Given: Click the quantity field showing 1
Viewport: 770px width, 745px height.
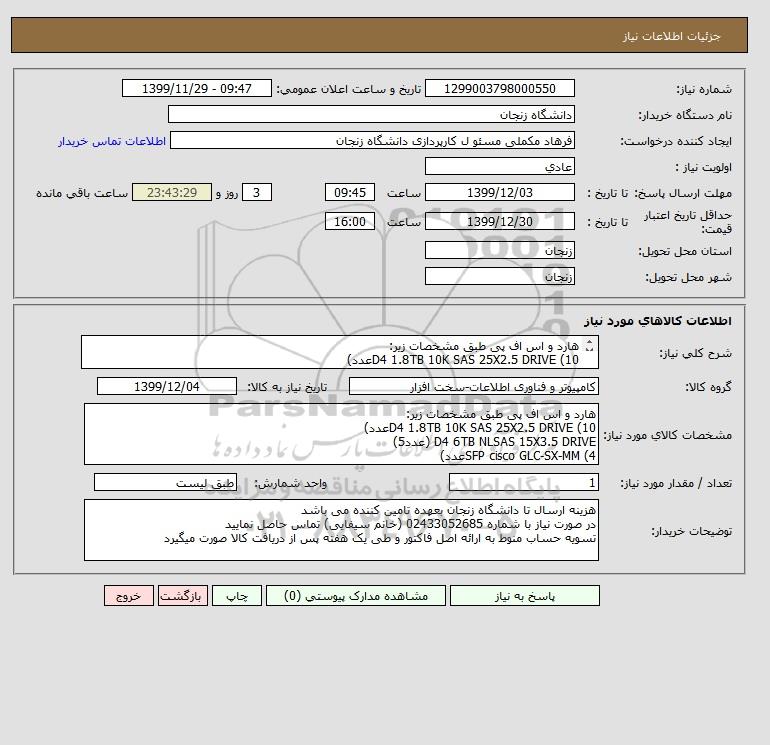Looking at the screenshot, I should pyautogui.click(x=523, y=482).
